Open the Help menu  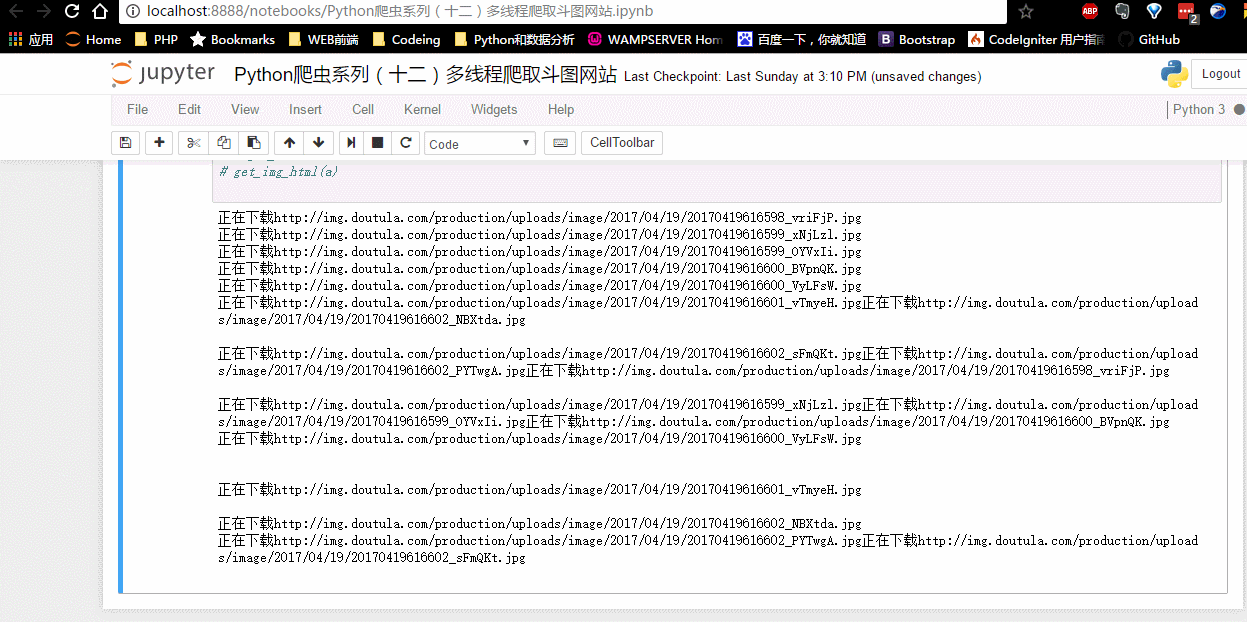point(561,110)
